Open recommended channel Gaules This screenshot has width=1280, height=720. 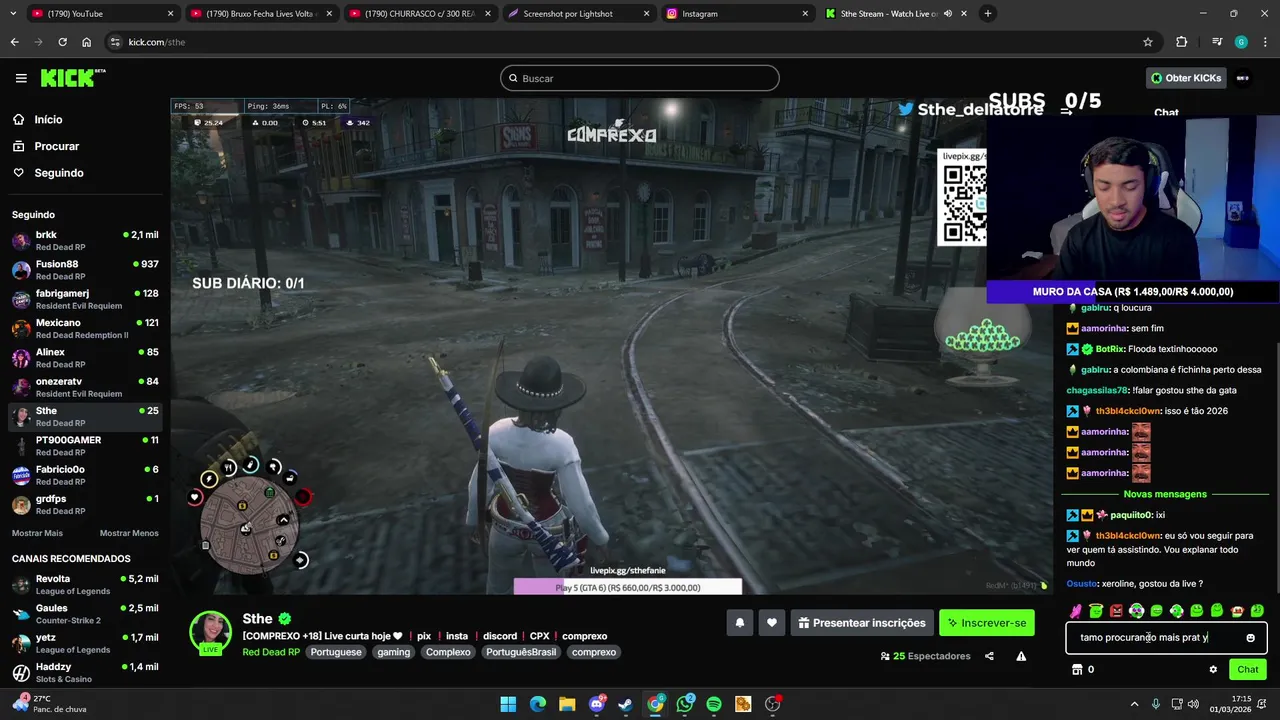(85, 614)
